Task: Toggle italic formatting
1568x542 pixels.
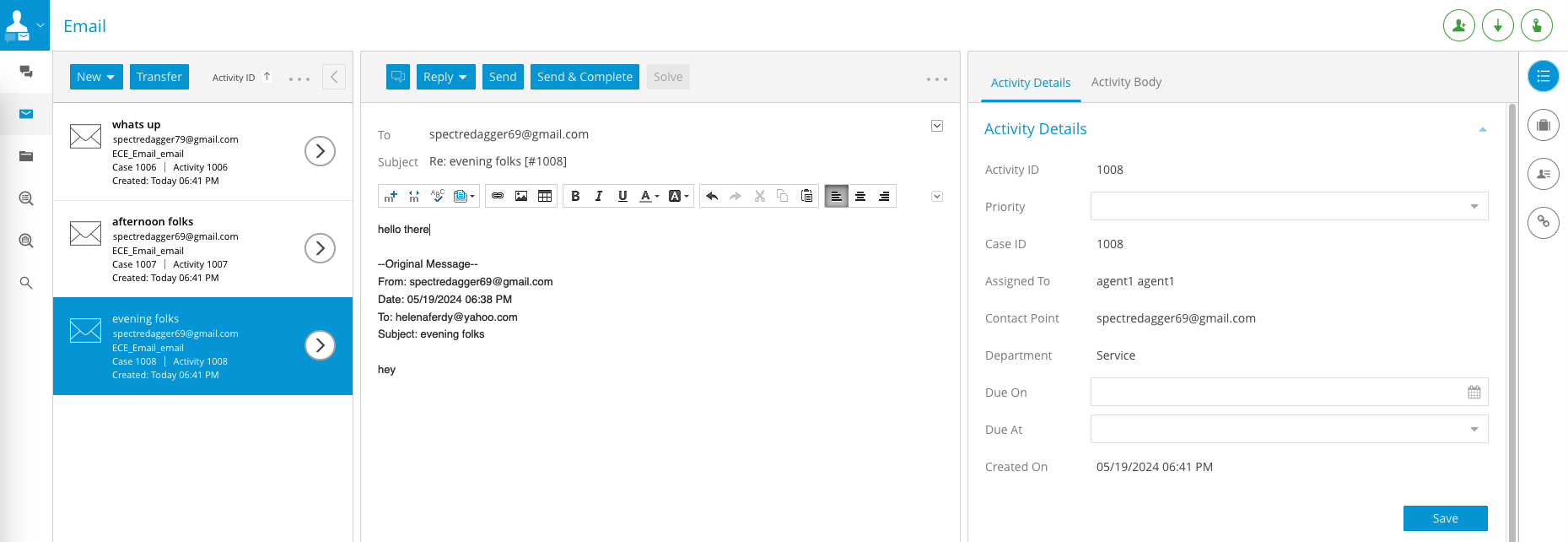Action: click(599, 196)
